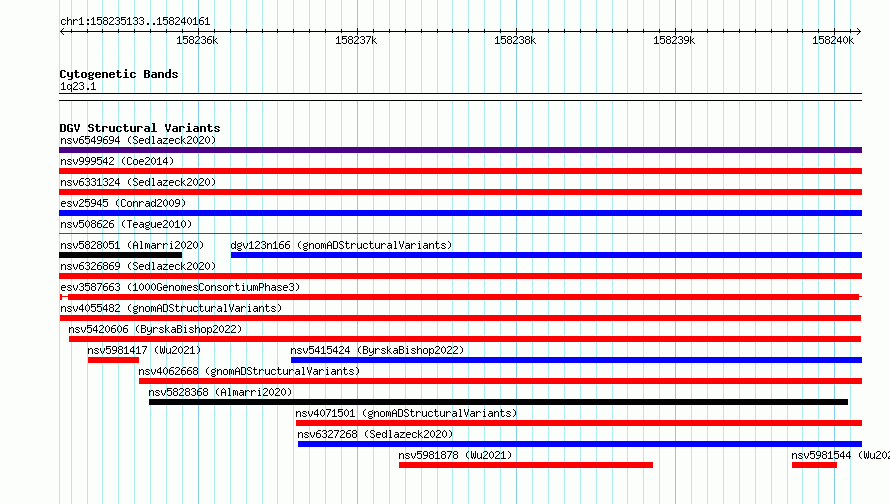Click the nsv5420606 (ByrskaBishop2022) red bar
890x504 pixels.
pos(465,339)
